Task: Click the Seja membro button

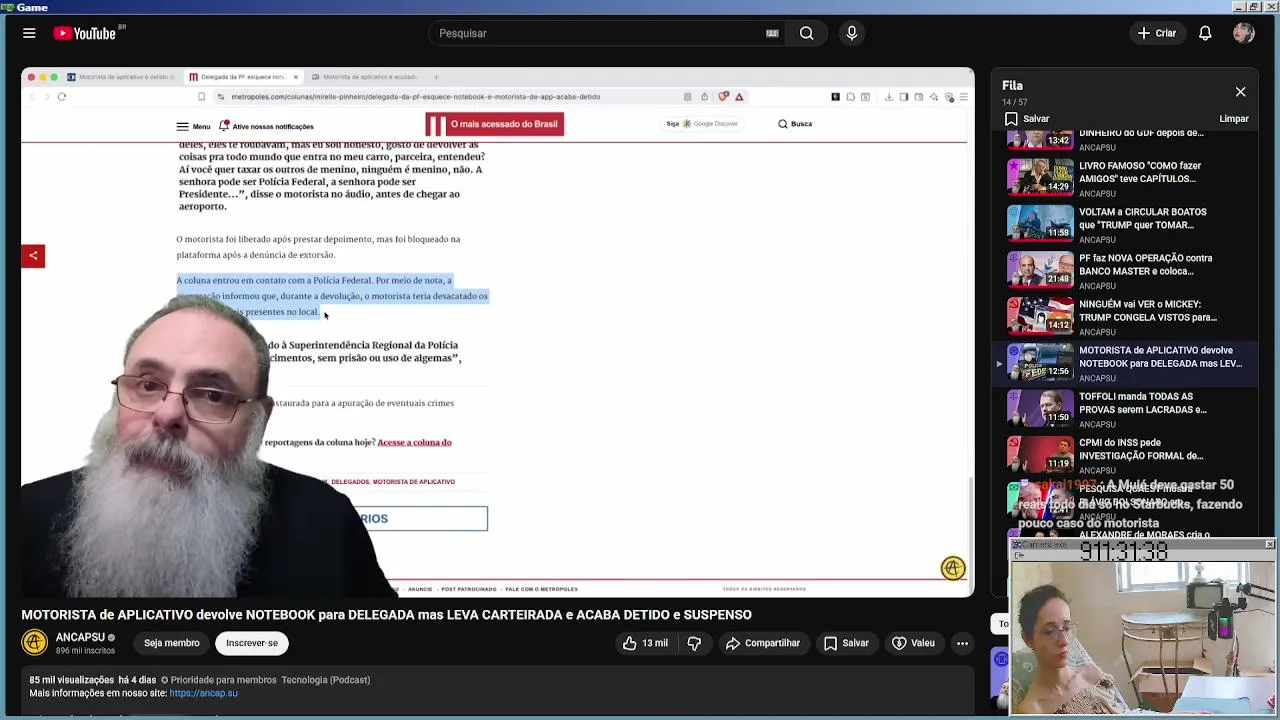Action: coord(171,643)
